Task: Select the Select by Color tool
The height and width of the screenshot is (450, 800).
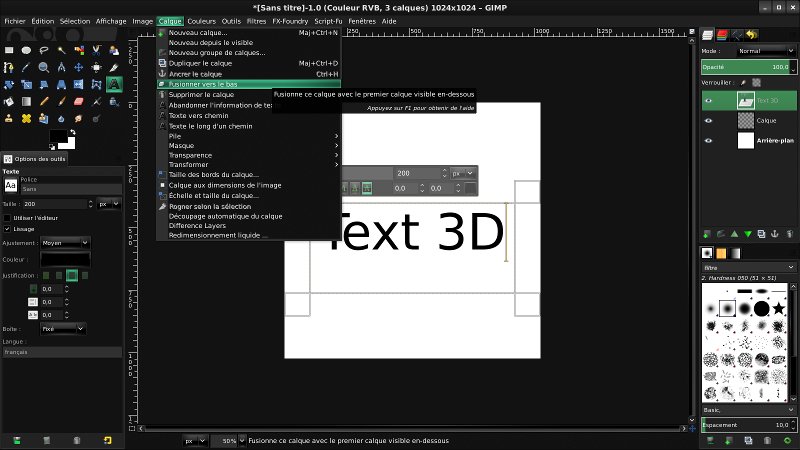Action: pyautogui.click(x=79, y=50)
